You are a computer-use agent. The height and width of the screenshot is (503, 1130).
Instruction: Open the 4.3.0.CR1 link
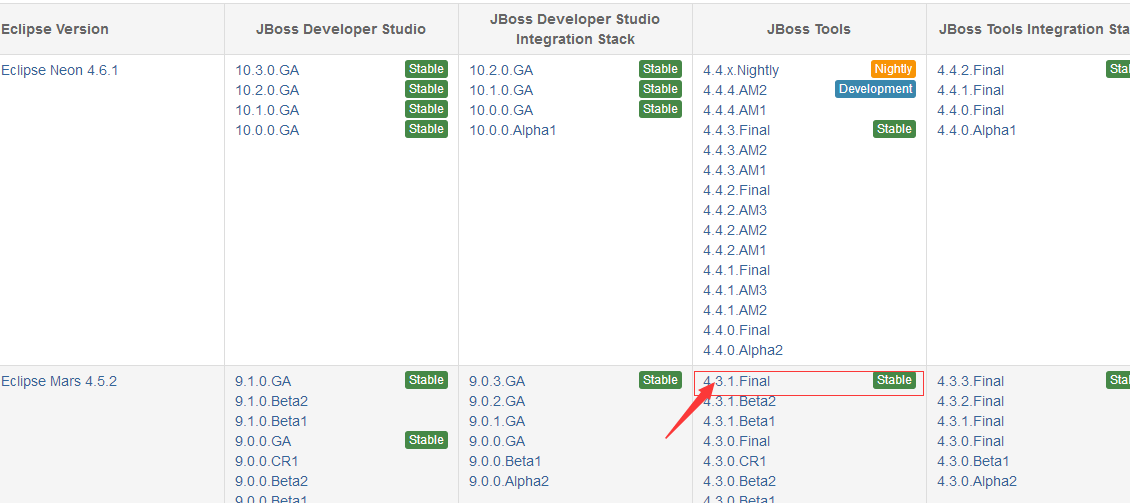(x=735, y=461)
